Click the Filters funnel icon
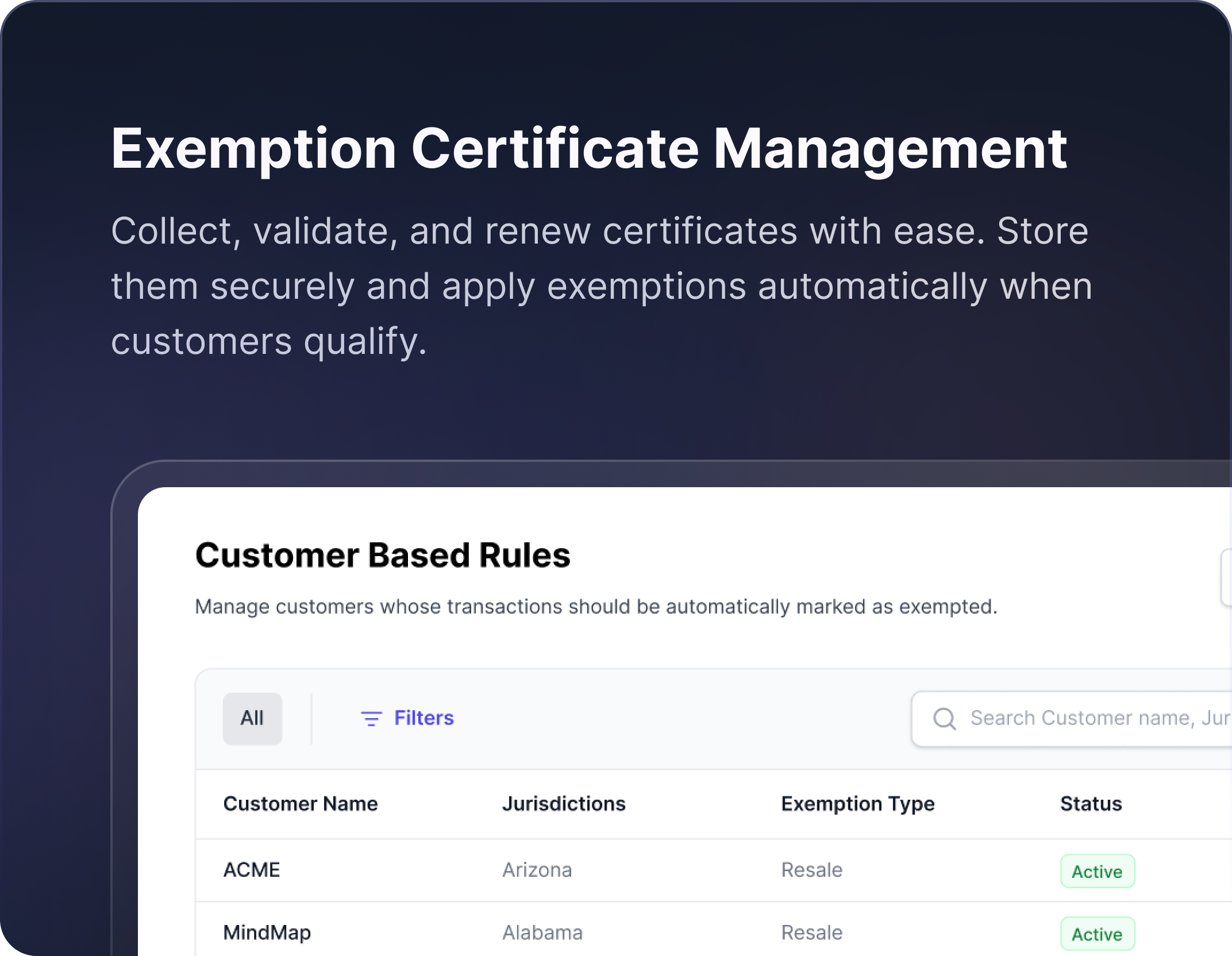The width and height of the screenshot is (1232, 956). coord(371,719)
